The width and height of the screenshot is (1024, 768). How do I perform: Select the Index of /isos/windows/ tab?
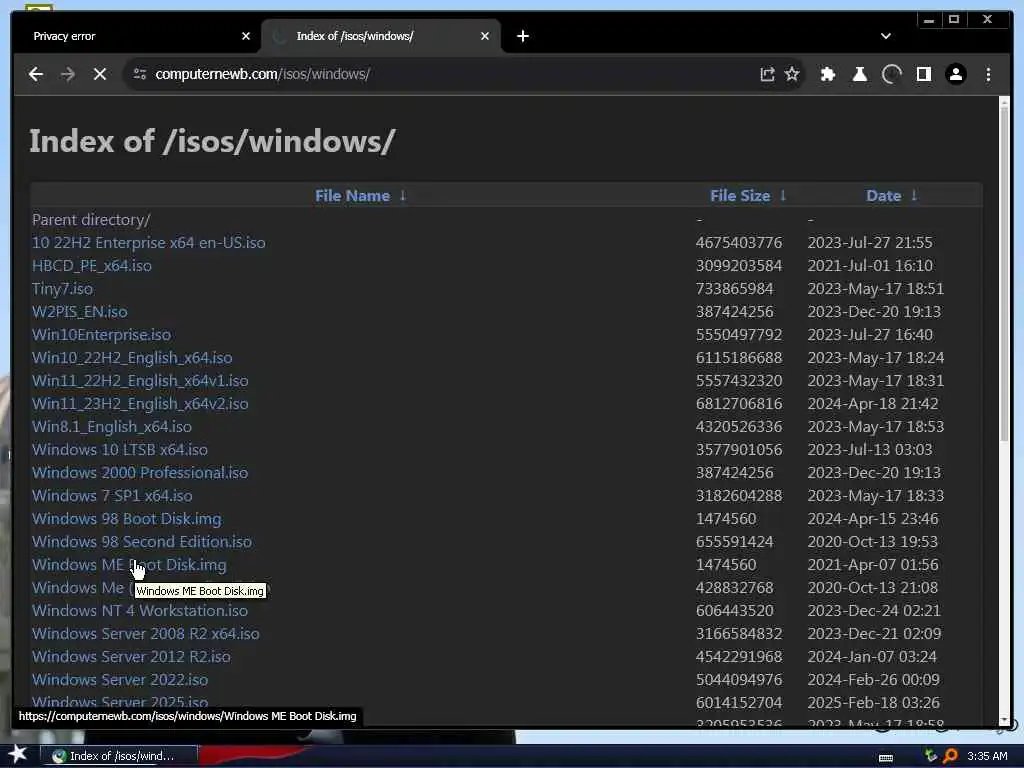tap(381, 36)
